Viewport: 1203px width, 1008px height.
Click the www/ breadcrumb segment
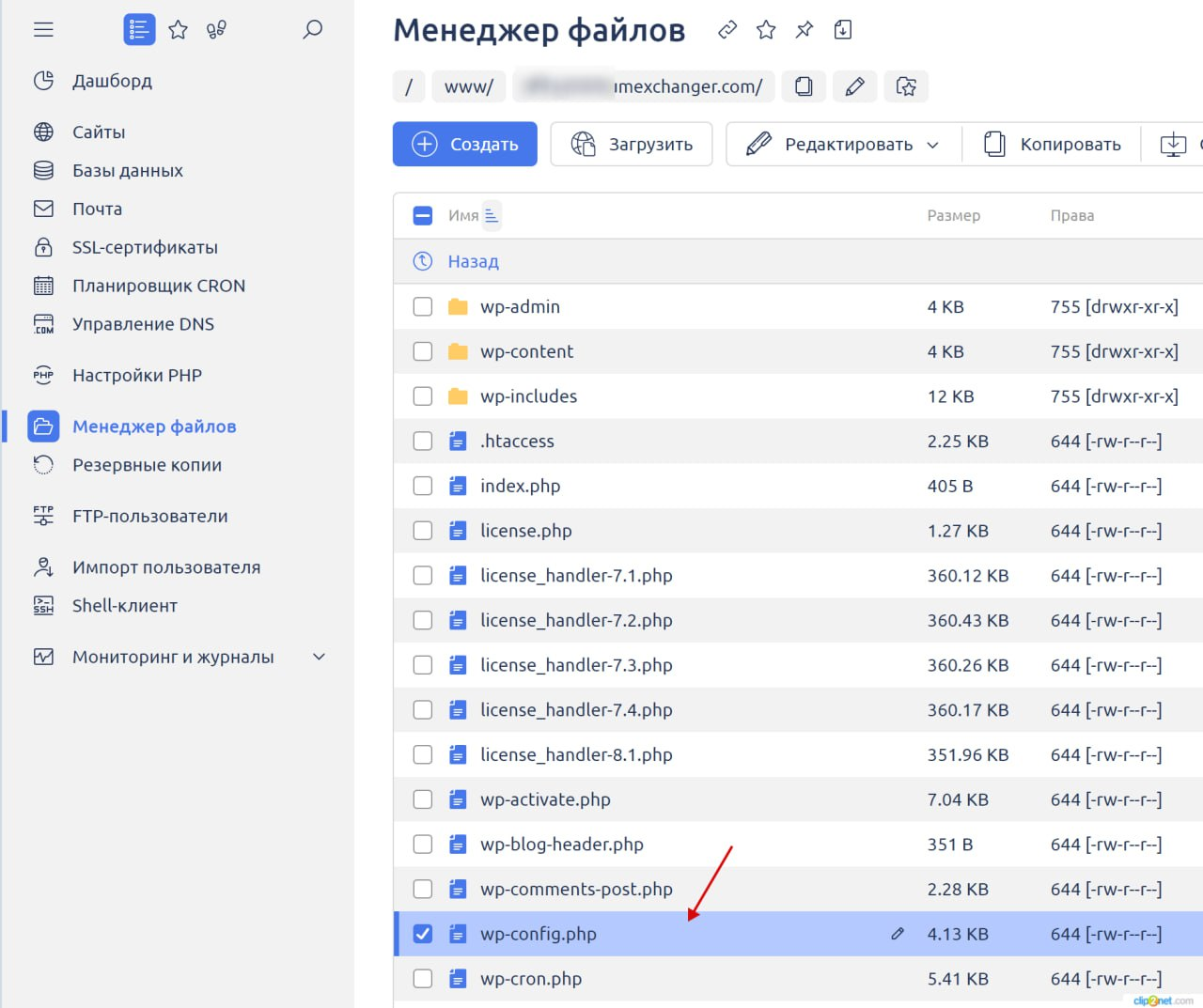click(x=468, y=86)
